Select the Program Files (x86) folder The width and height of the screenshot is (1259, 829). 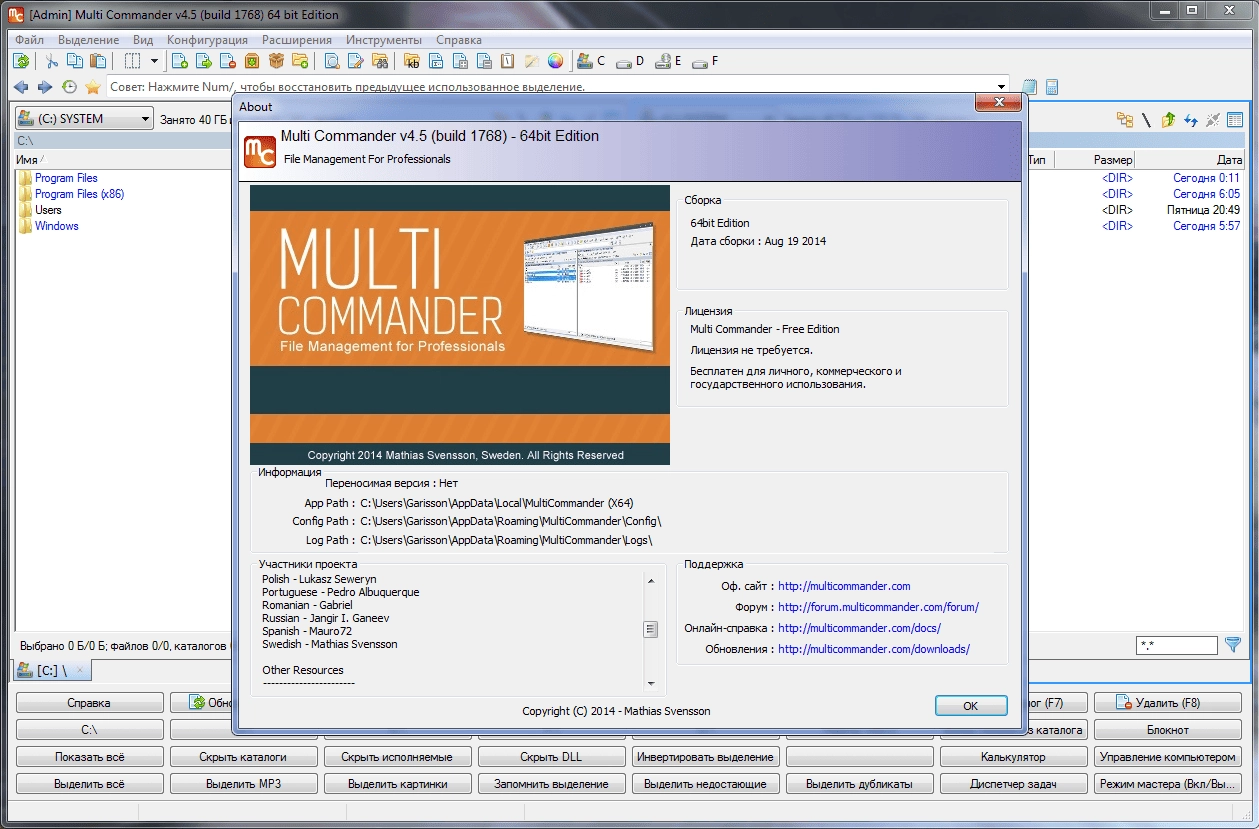79,194
